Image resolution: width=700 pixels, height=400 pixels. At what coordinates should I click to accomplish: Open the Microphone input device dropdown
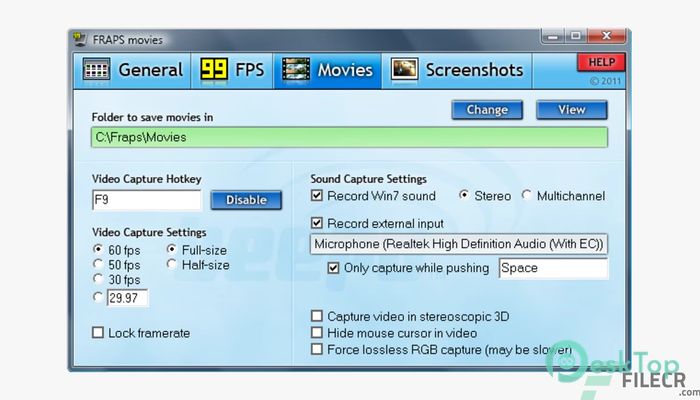pos(459,244)
